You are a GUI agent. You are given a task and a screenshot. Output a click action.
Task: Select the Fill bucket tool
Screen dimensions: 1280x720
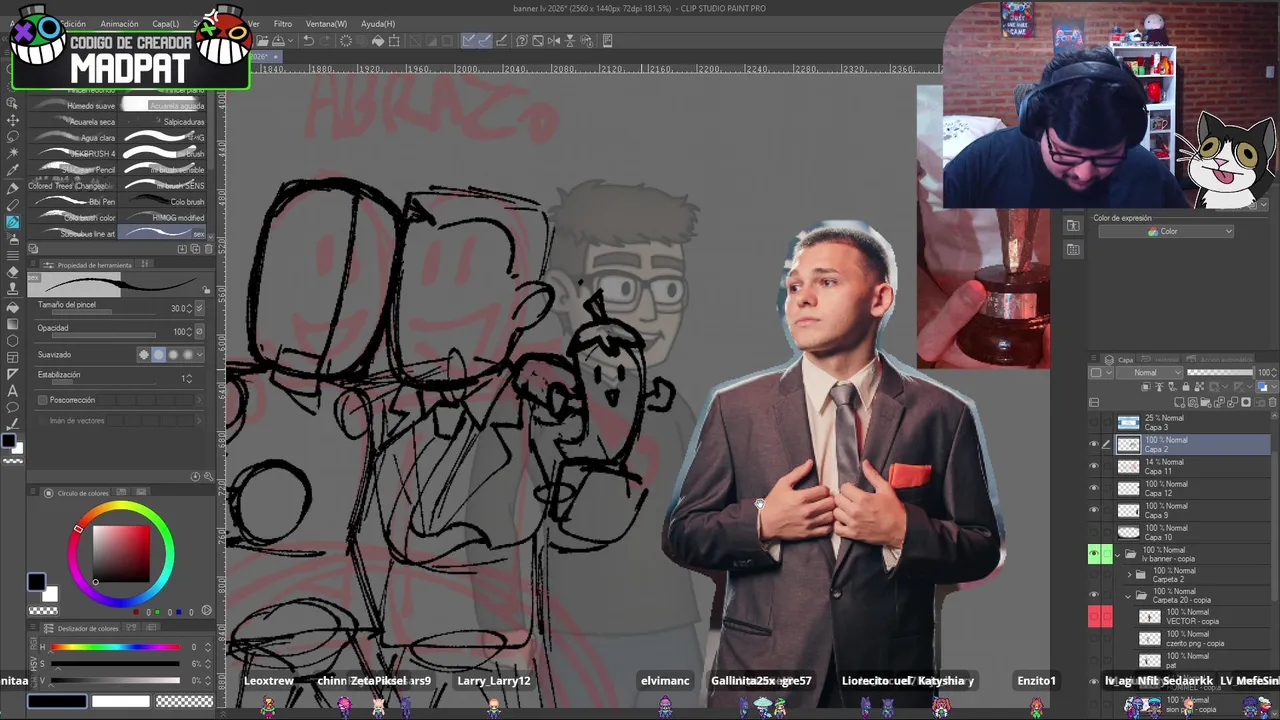tap(13, 307)
